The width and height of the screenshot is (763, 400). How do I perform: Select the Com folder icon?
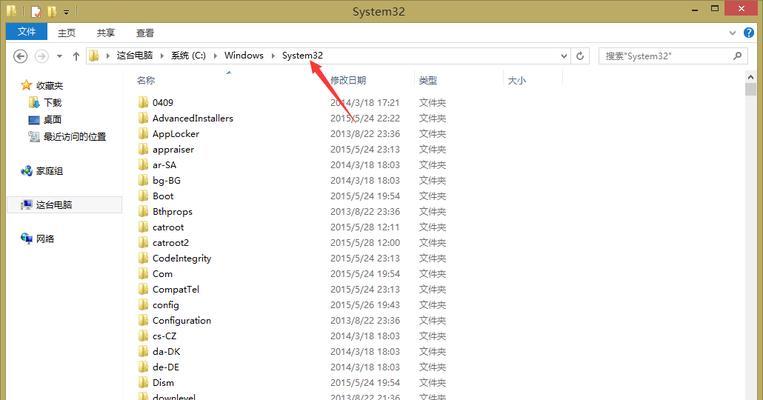point(143,273)
